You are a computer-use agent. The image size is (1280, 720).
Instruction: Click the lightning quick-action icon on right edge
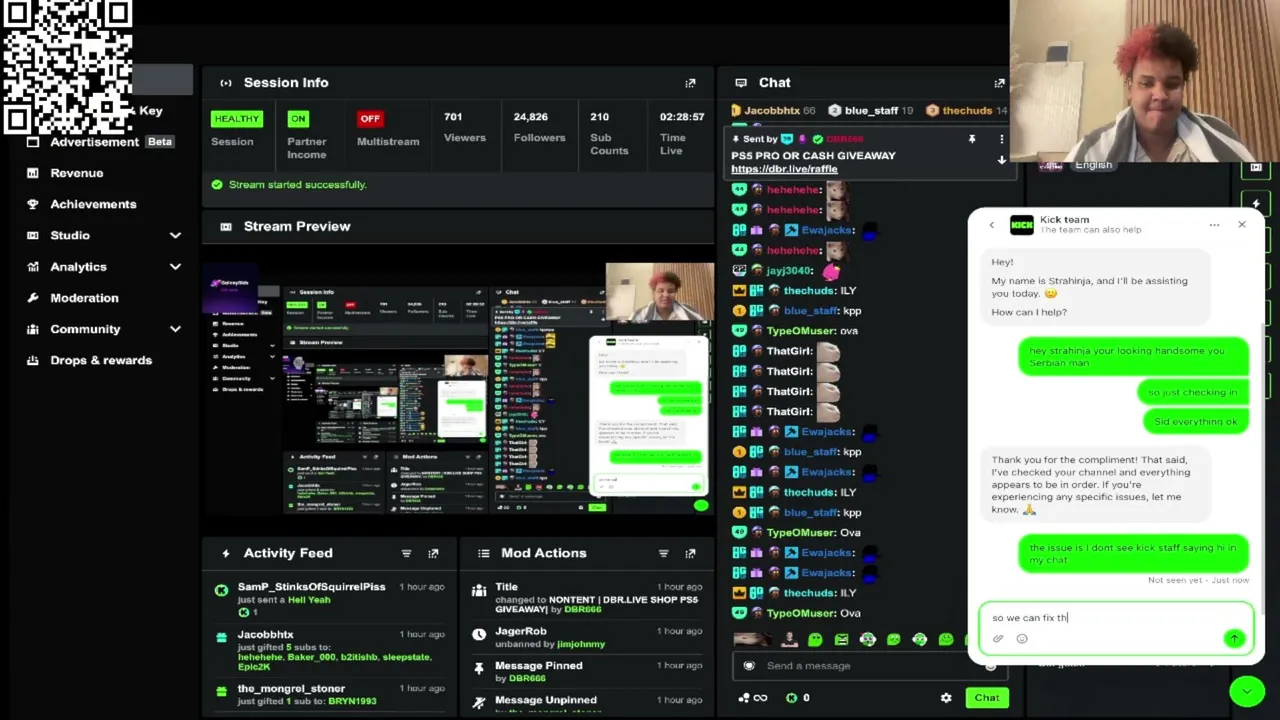1256,204
